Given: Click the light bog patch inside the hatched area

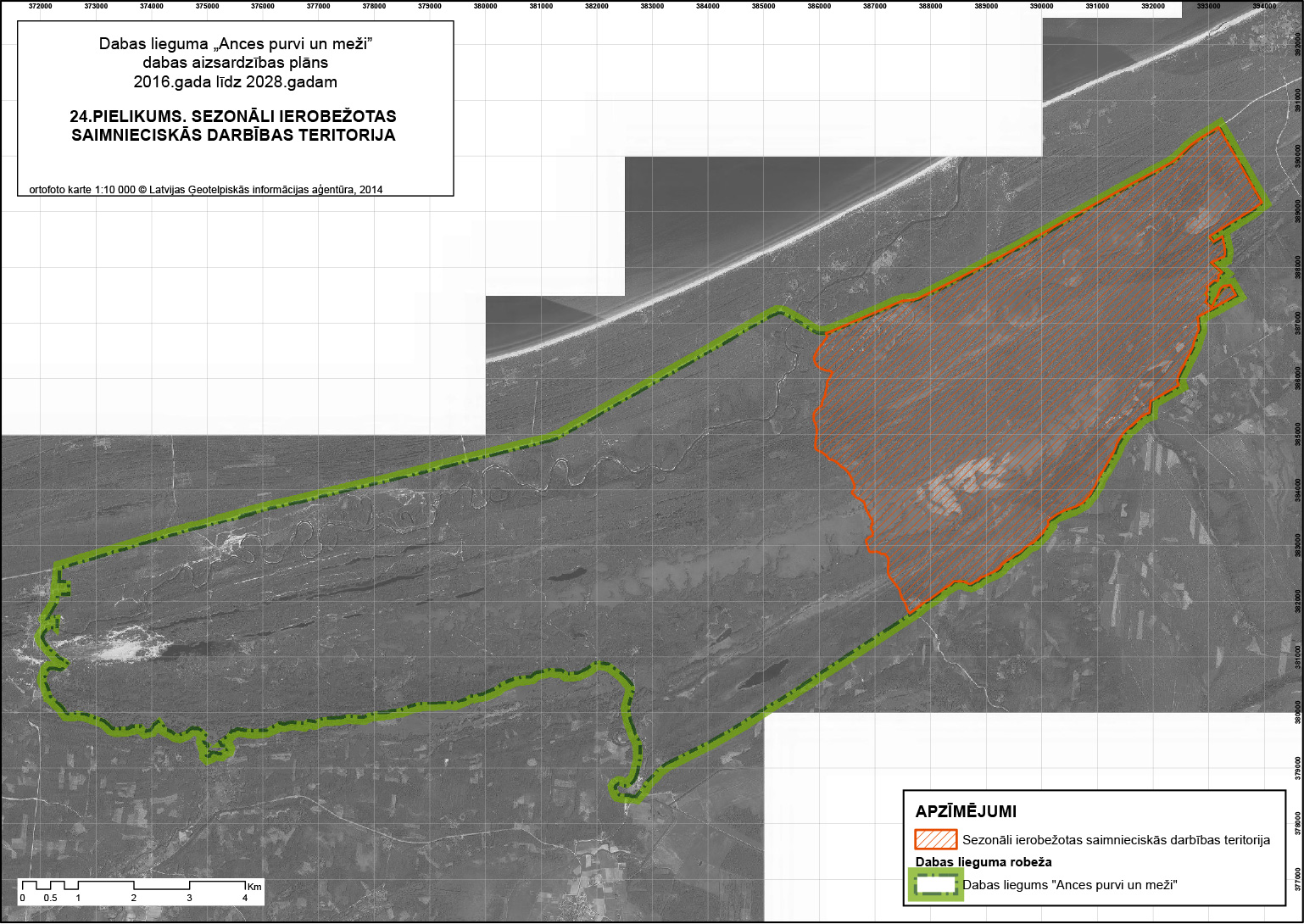Looking at the screenshot, I should point(967,483).
